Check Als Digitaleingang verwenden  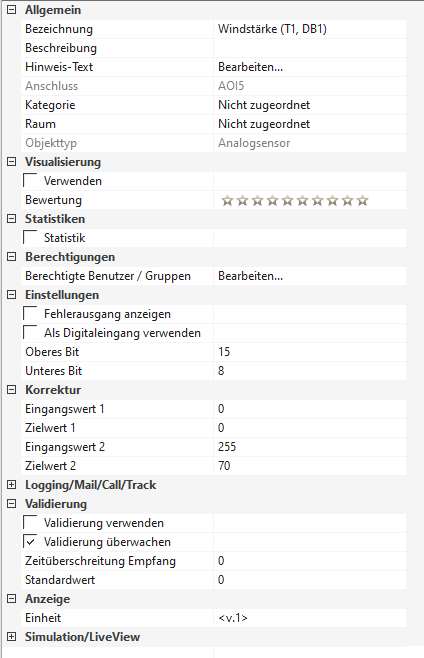tap(30, 332)
